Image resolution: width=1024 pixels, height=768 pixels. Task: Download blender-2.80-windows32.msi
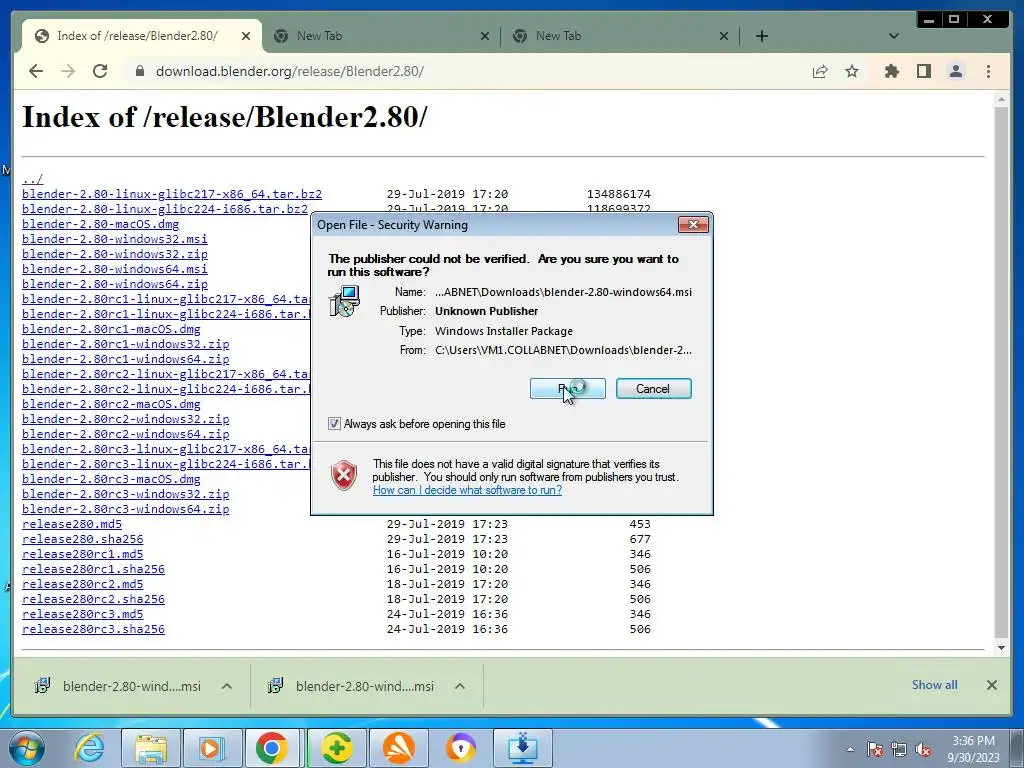[x=115, y=239]
